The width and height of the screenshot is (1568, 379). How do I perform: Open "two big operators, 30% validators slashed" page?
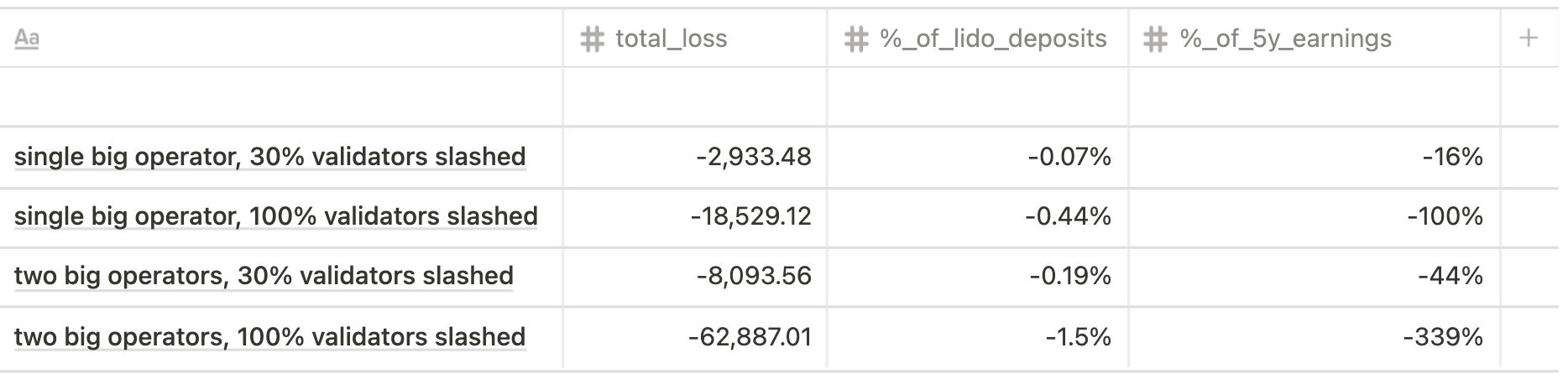coord(264,276)
